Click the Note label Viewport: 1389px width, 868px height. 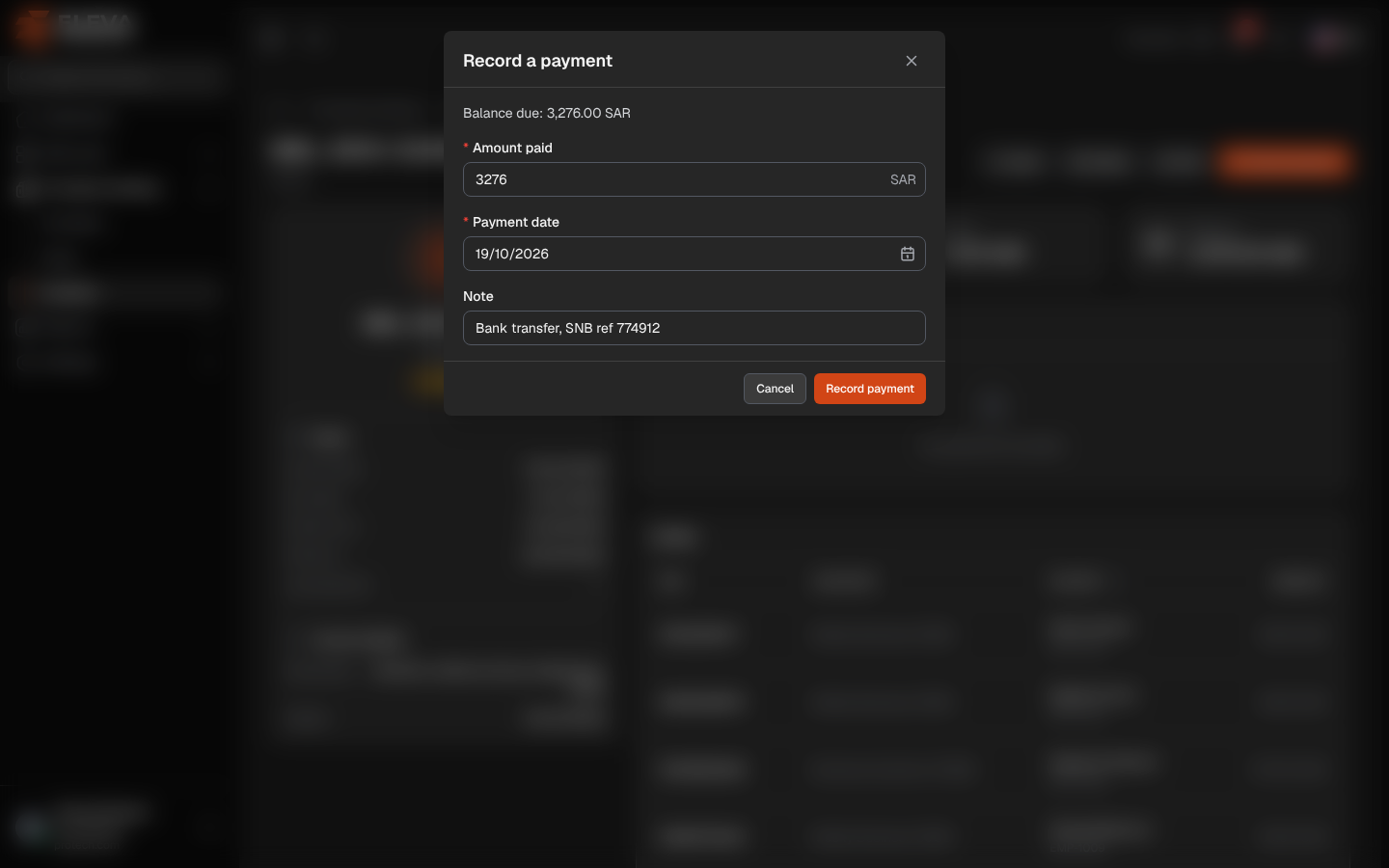(478, 296)
